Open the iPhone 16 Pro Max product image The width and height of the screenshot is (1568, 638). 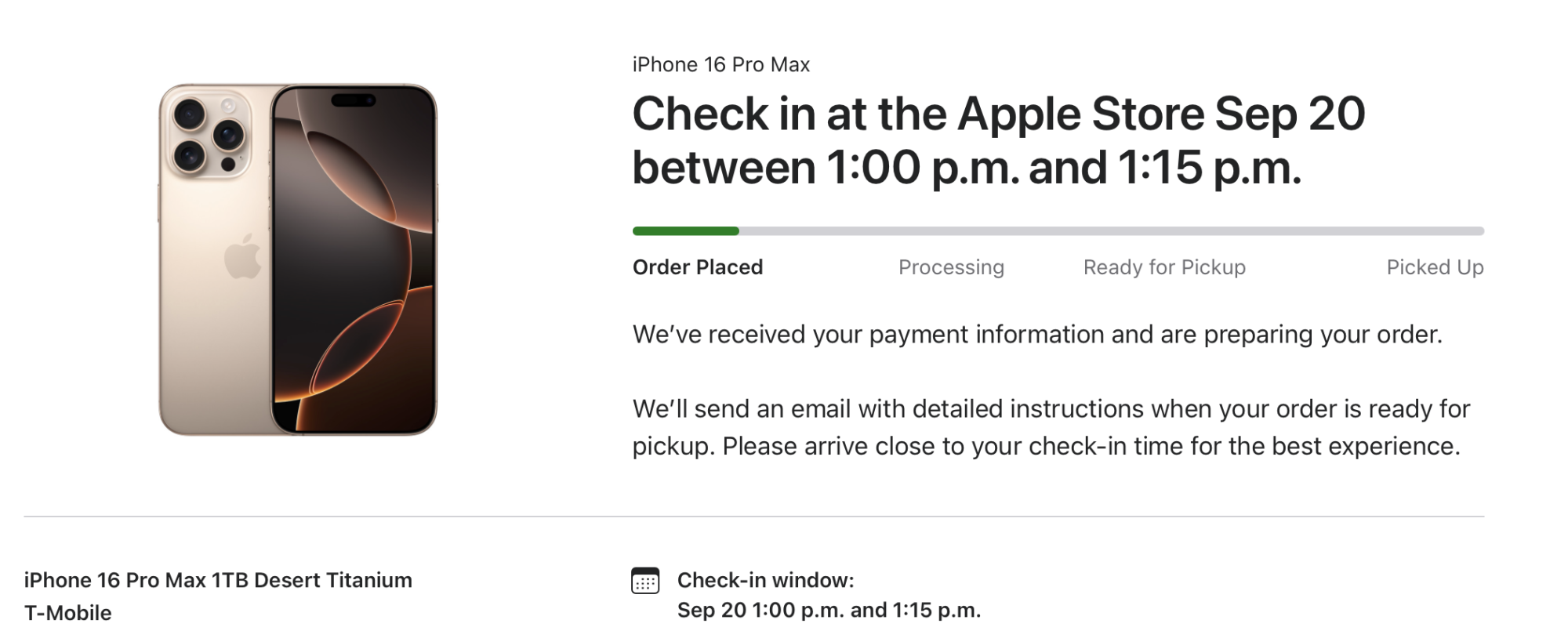click(x=297, y=259)
